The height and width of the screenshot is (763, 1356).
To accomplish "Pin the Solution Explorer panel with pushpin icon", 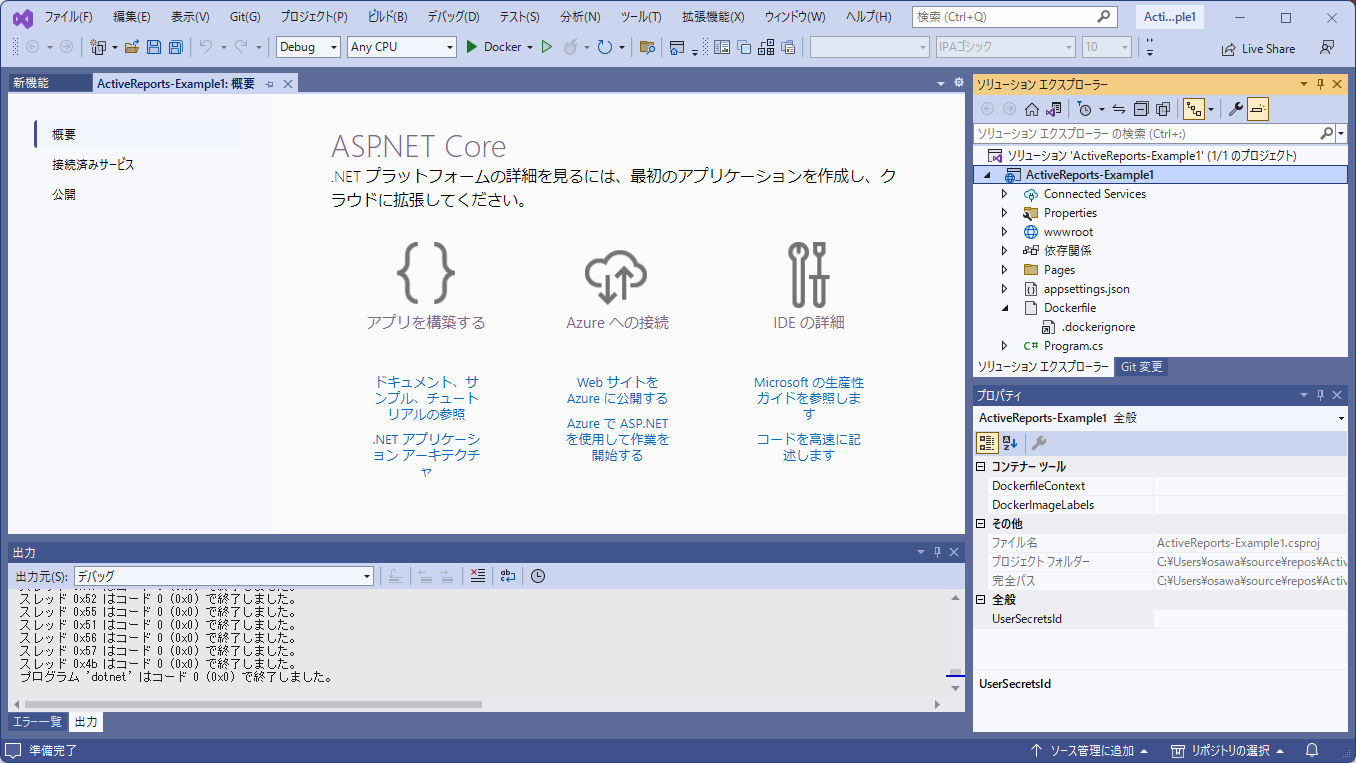I will (x=1320, y=85).
